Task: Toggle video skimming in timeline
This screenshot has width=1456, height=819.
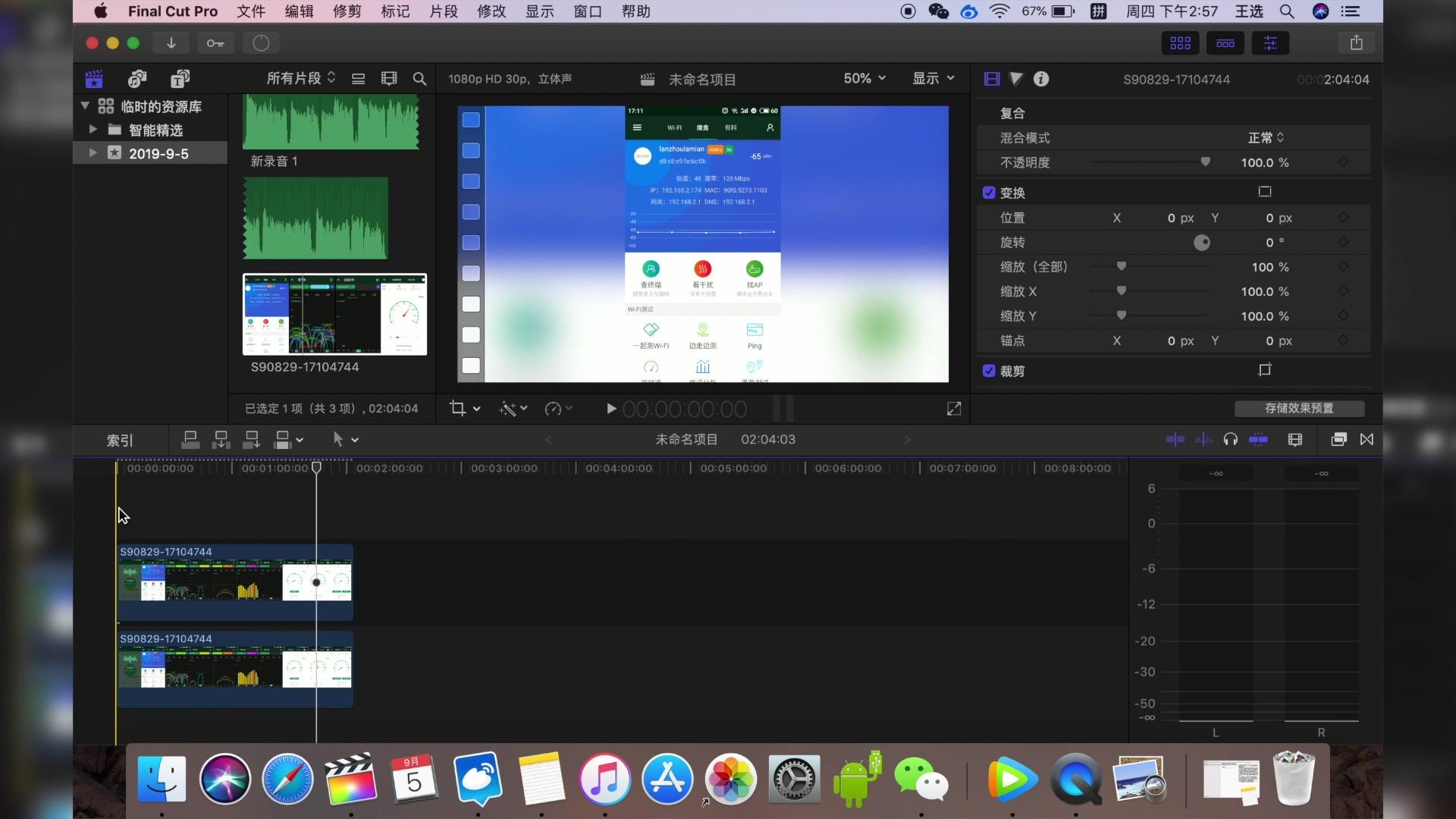Action: [x=1175, y=440]
